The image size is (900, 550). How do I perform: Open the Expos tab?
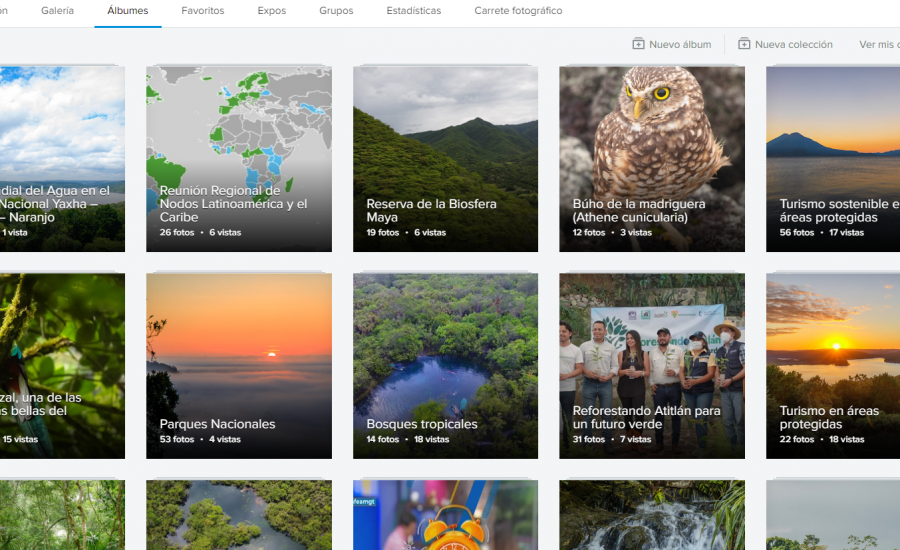click(x=271, y=10)
